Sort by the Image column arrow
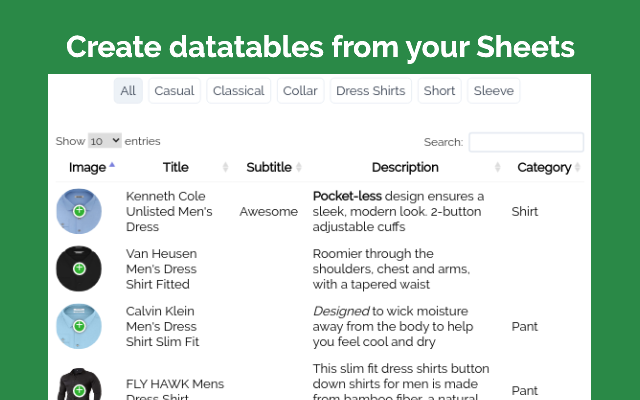Viewport: 640px width, 400px height. point(112,165)
